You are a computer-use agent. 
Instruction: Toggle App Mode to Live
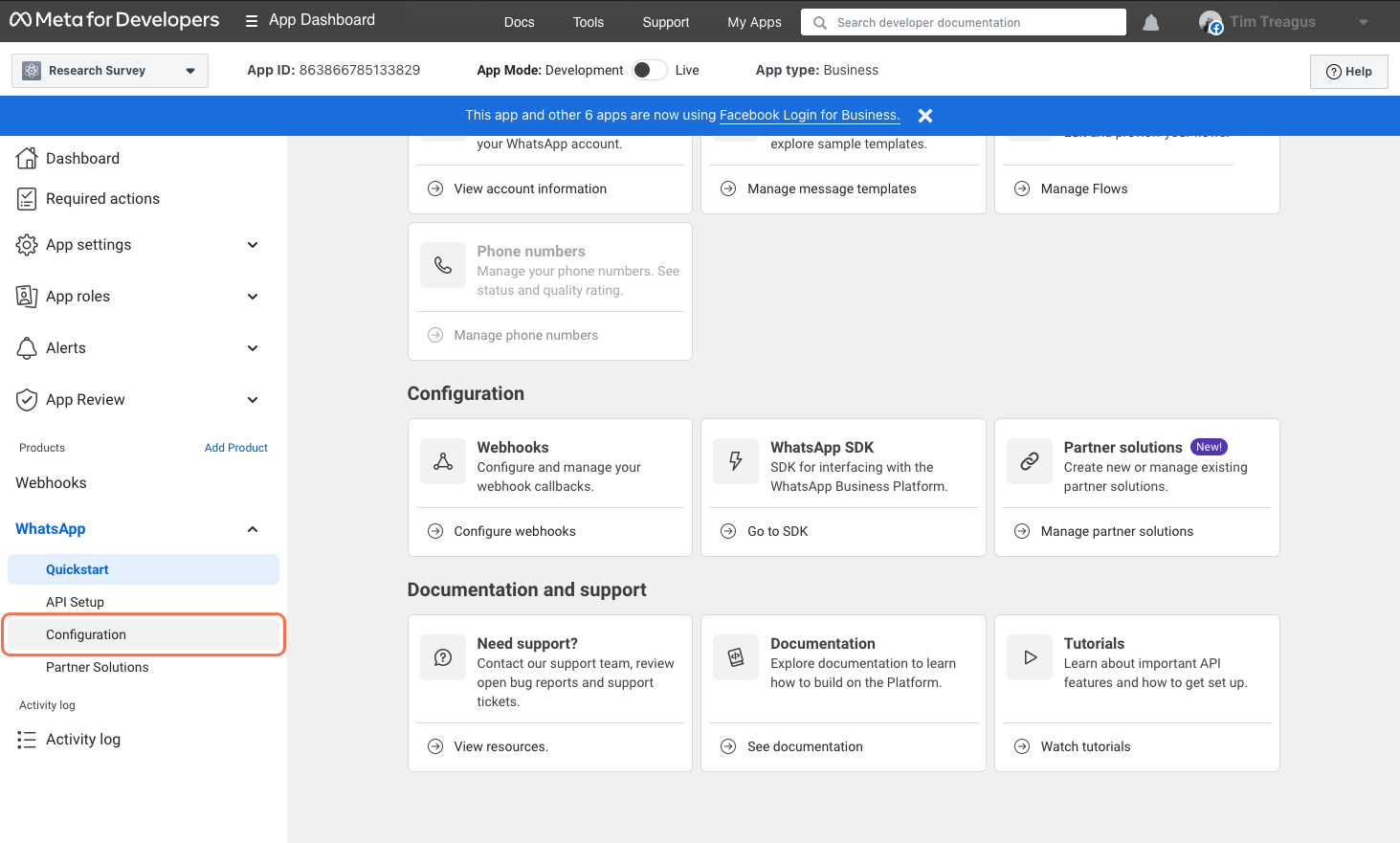pos(650,70)
